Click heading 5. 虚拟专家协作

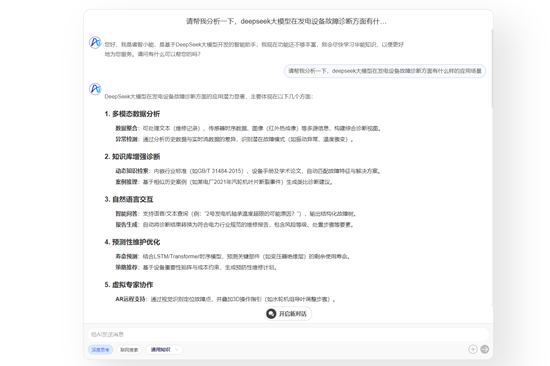coord(129,285)
